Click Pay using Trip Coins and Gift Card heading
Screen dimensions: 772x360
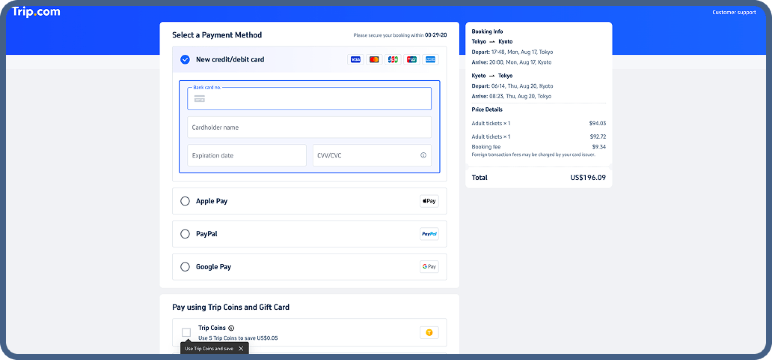click(231, 307)
